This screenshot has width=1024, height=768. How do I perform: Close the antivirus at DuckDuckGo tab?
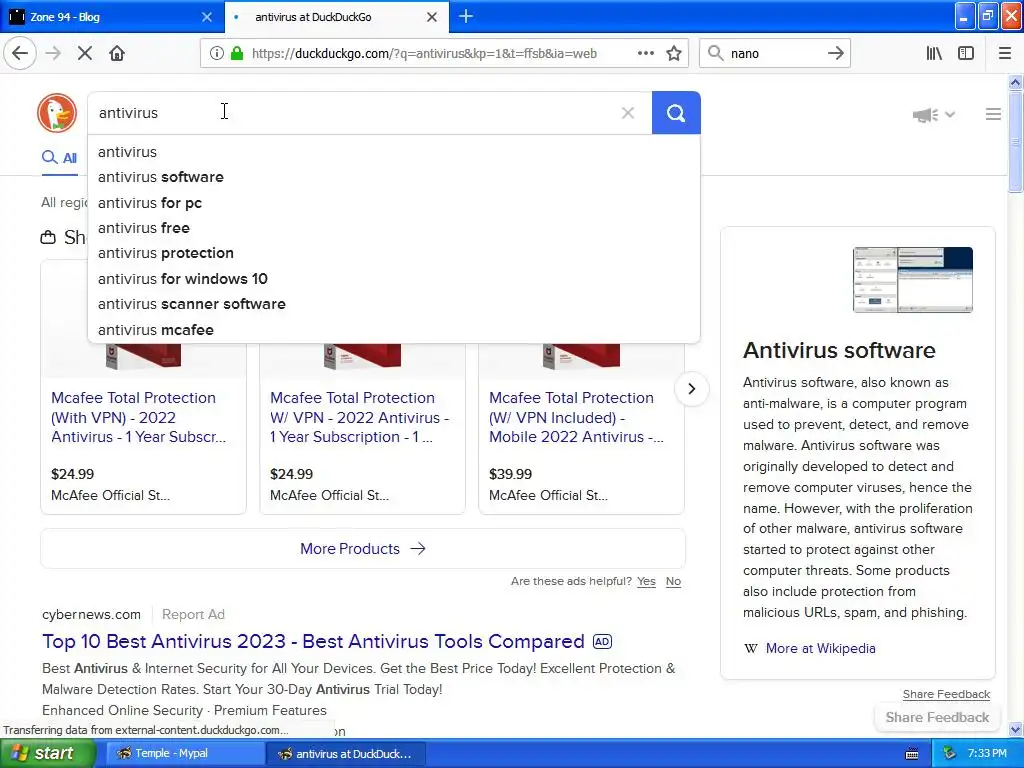[432, 17]
